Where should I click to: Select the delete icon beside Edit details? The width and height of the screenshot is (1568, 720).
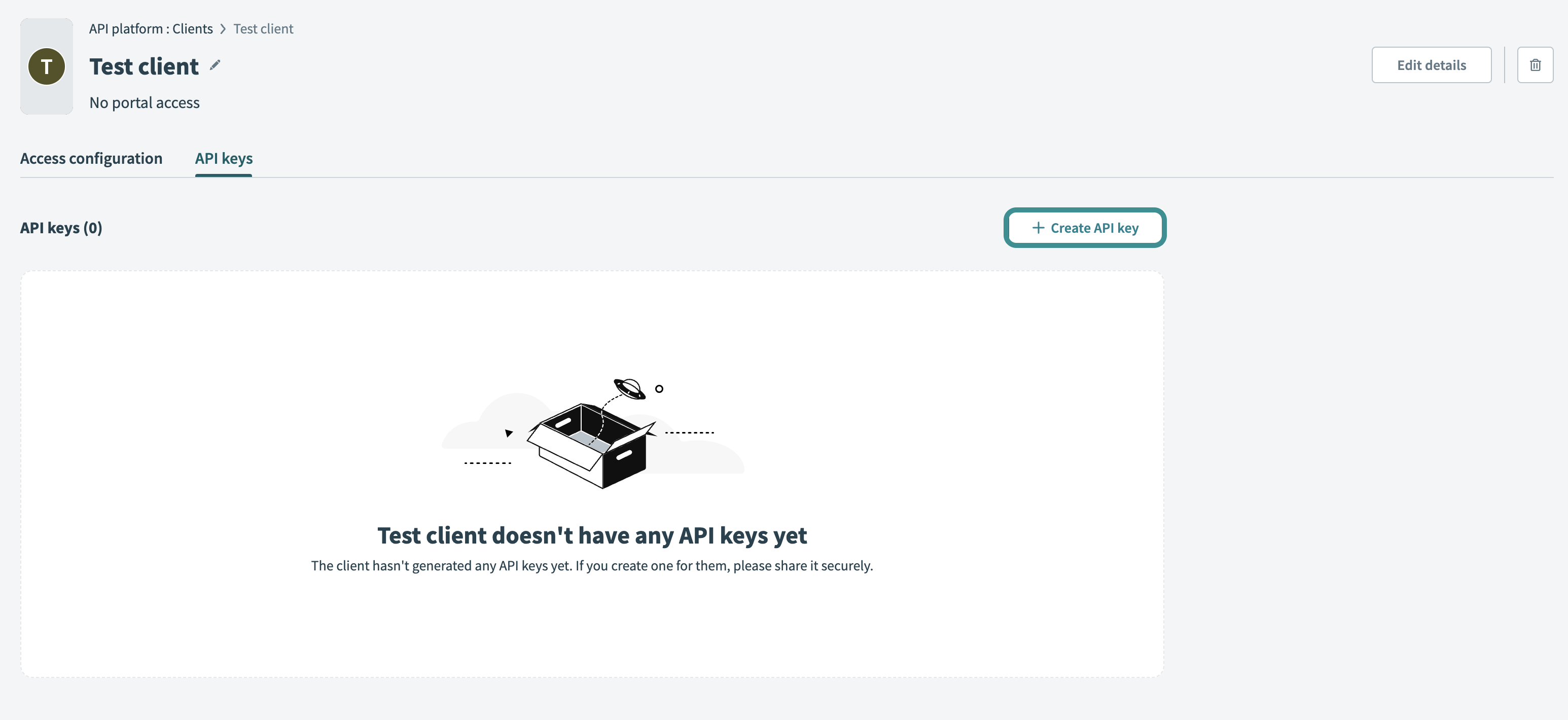click(1536, 64)
